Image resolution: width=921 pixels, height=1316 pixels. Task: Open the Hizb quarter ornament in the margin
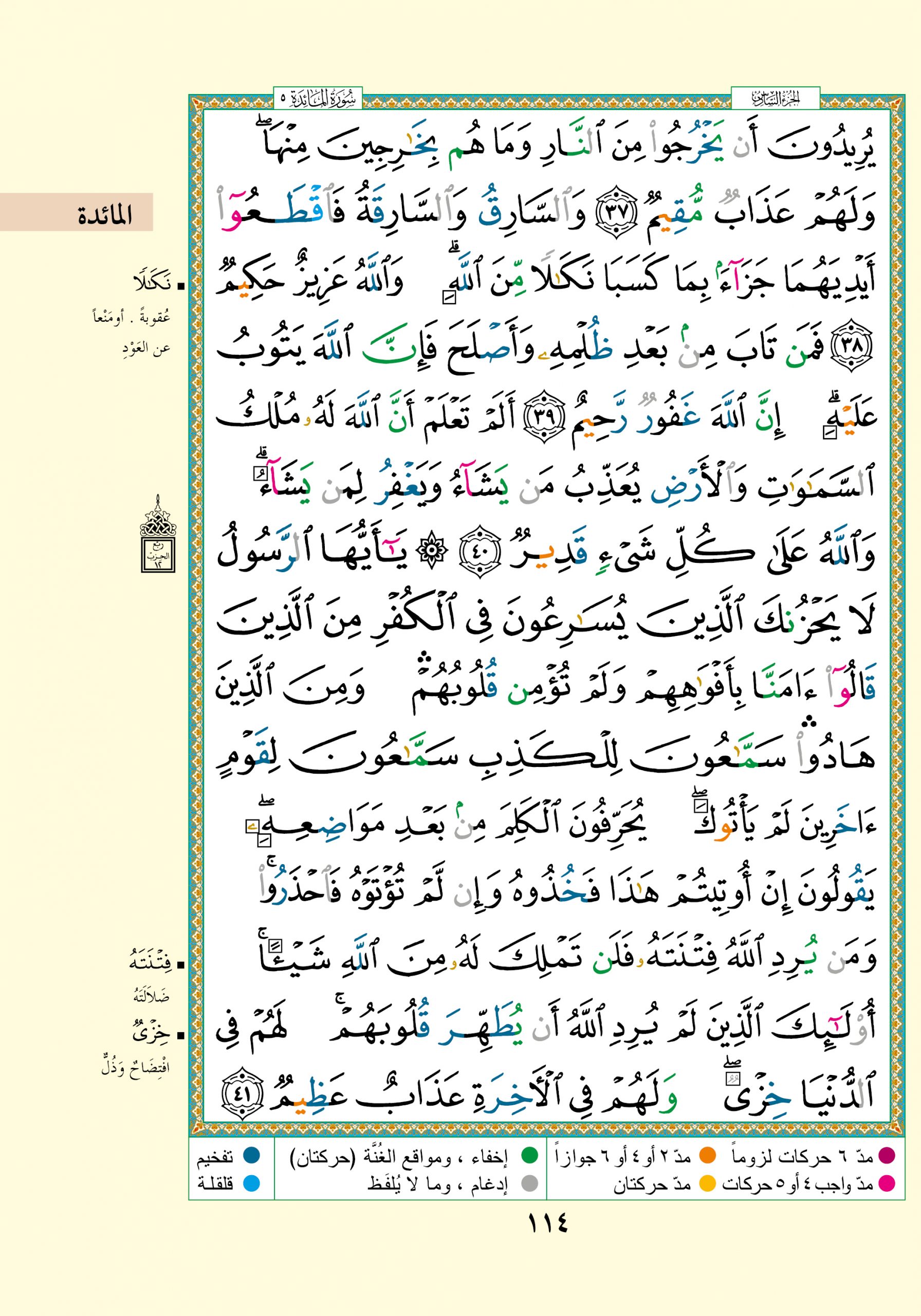[158, 535]
